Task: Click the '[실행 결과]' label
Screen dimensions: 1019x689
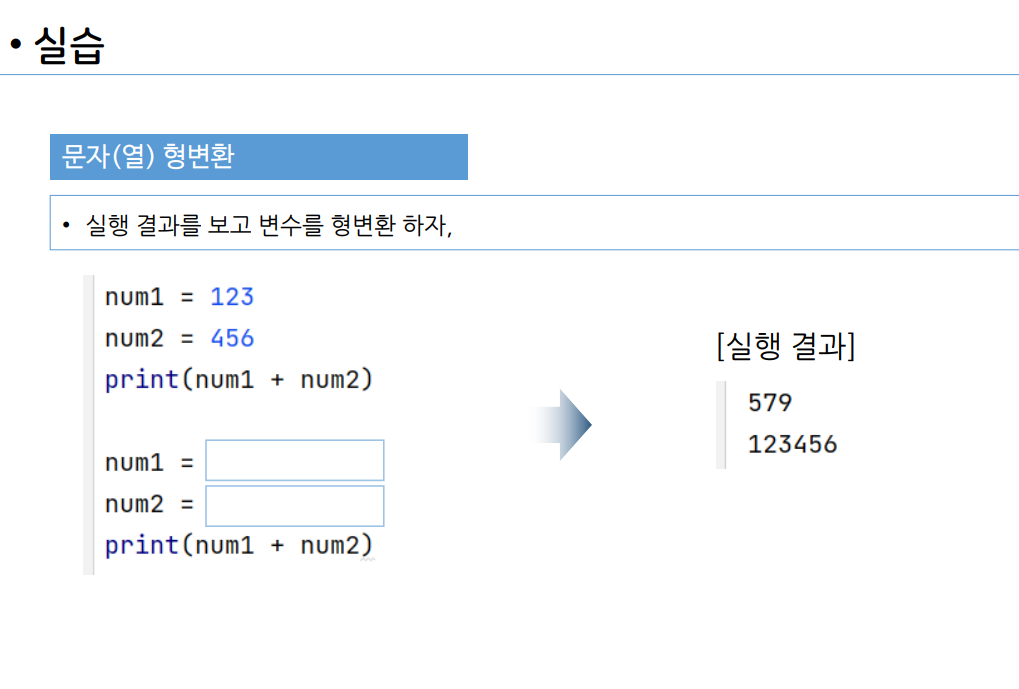Action: click(785, 345)
